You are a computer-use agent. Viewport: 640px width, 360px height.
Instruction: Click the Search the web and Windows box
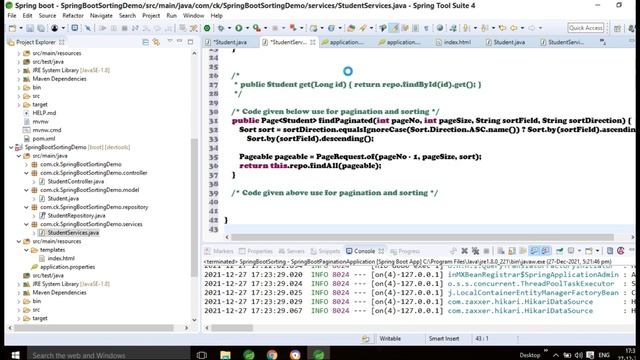point(108,355)
